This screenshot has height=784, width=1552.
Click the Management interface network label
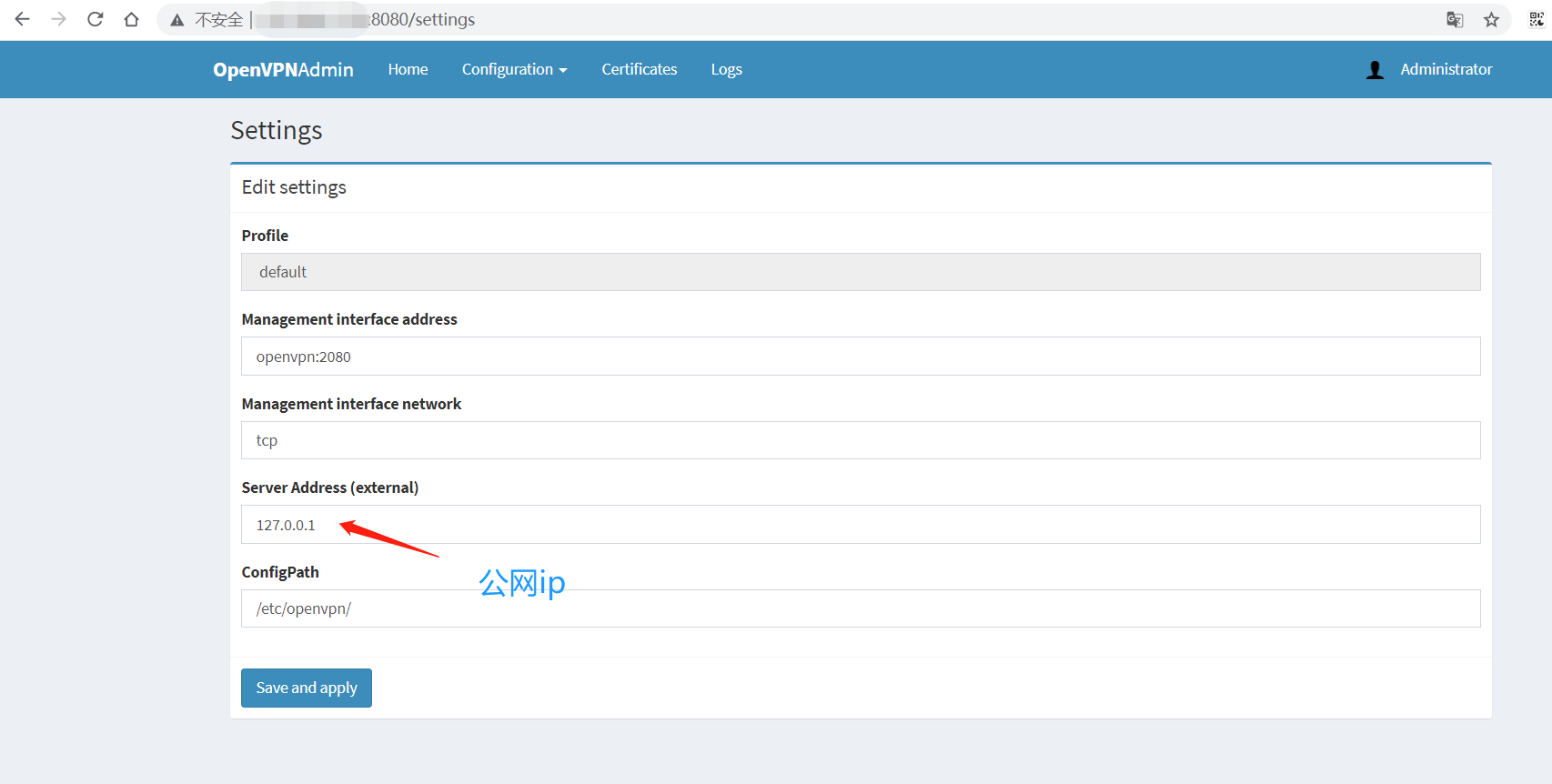351,404
